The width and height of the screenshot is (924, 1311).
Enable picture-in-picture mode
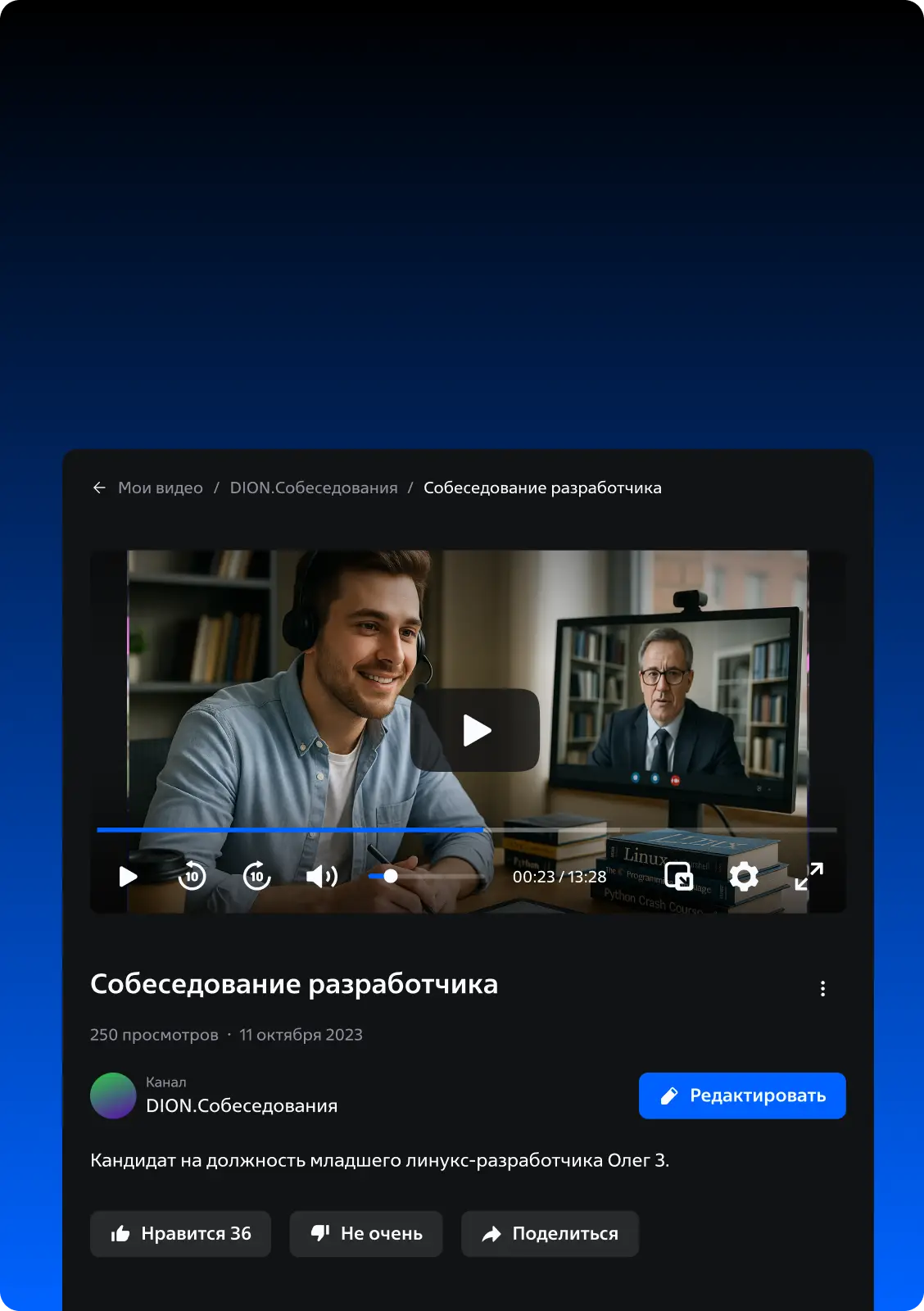pyautogui.click(x=678, y=876)
